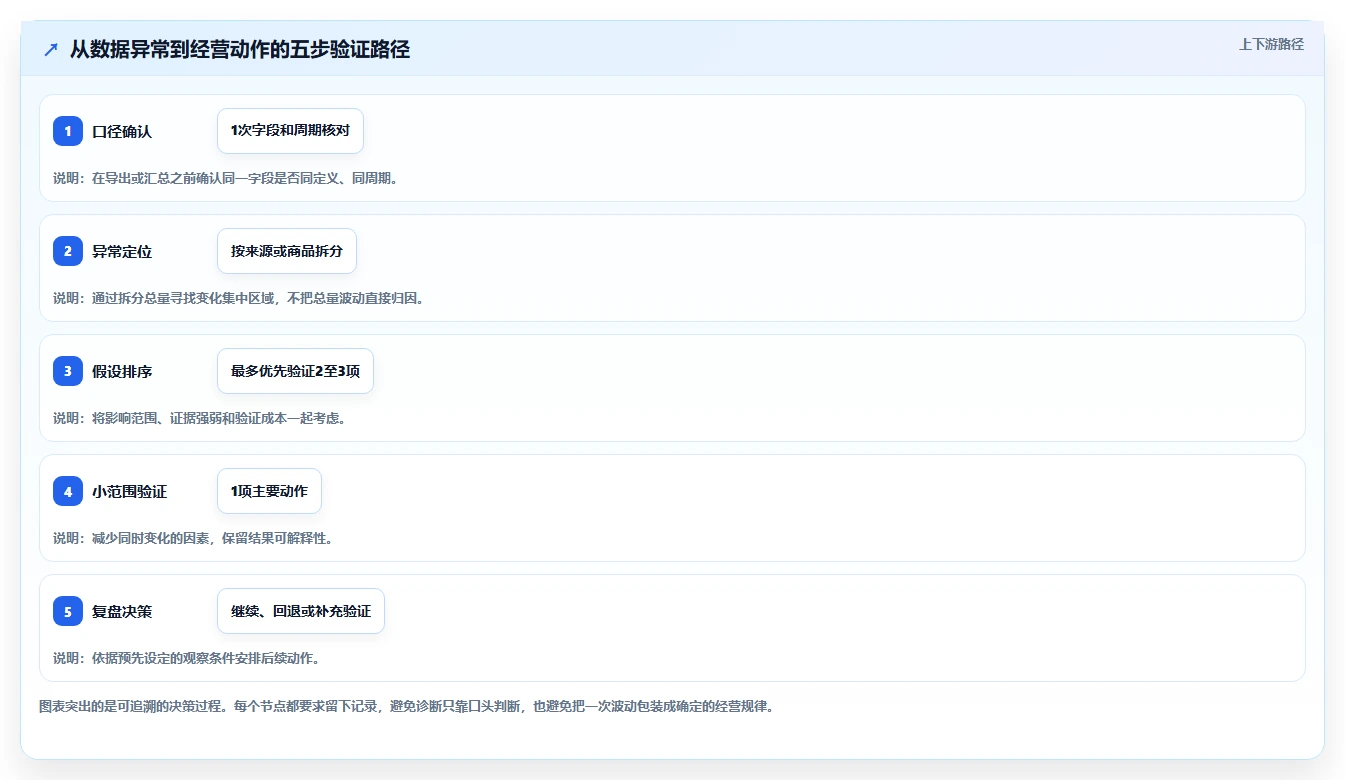1345x780 pixels.
Task: Click the 口径确认 step title
Action: (x=122, y=132)
